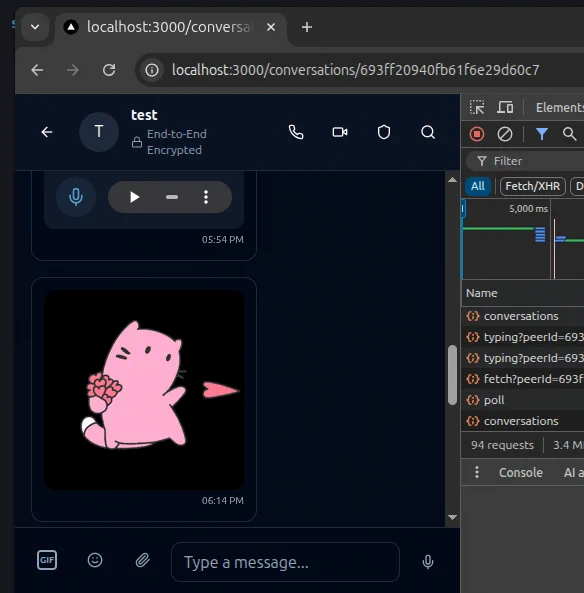Screen dimensions: 584x593
Task: Select the 'fetch?peerId' request
Action: click(523, 379)
